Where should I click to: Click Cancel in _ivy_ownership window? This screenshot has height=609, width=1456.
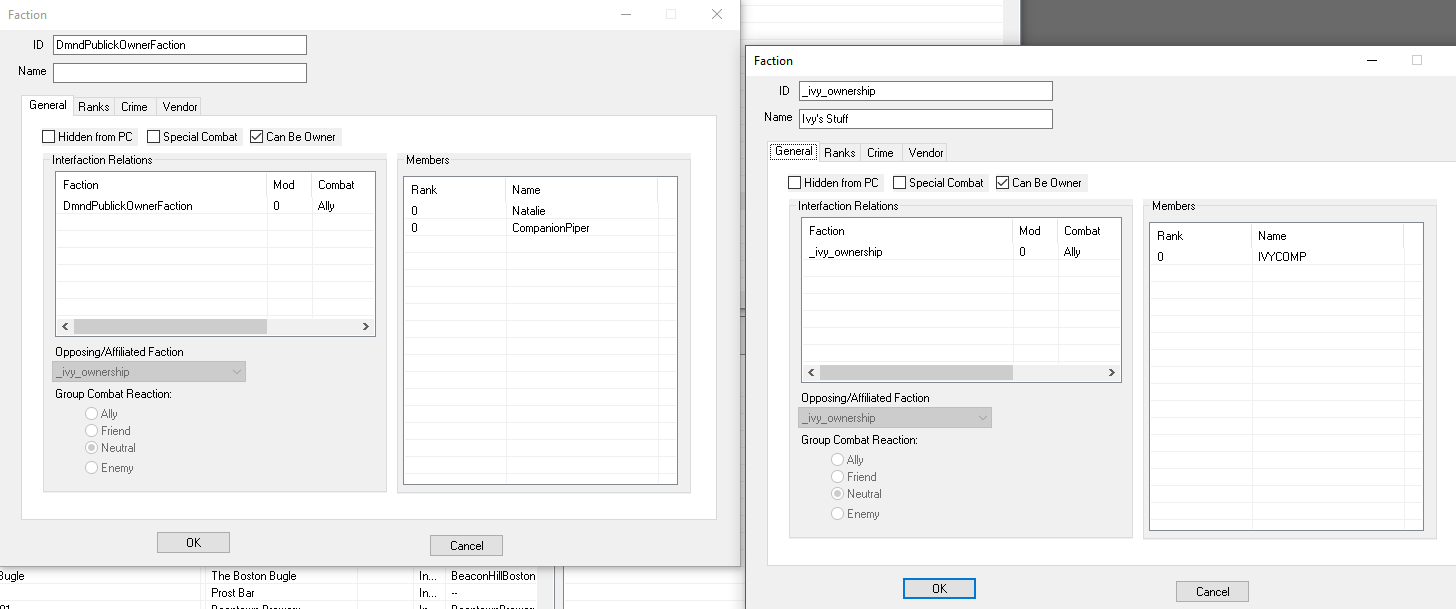(x=1212, y=591)
